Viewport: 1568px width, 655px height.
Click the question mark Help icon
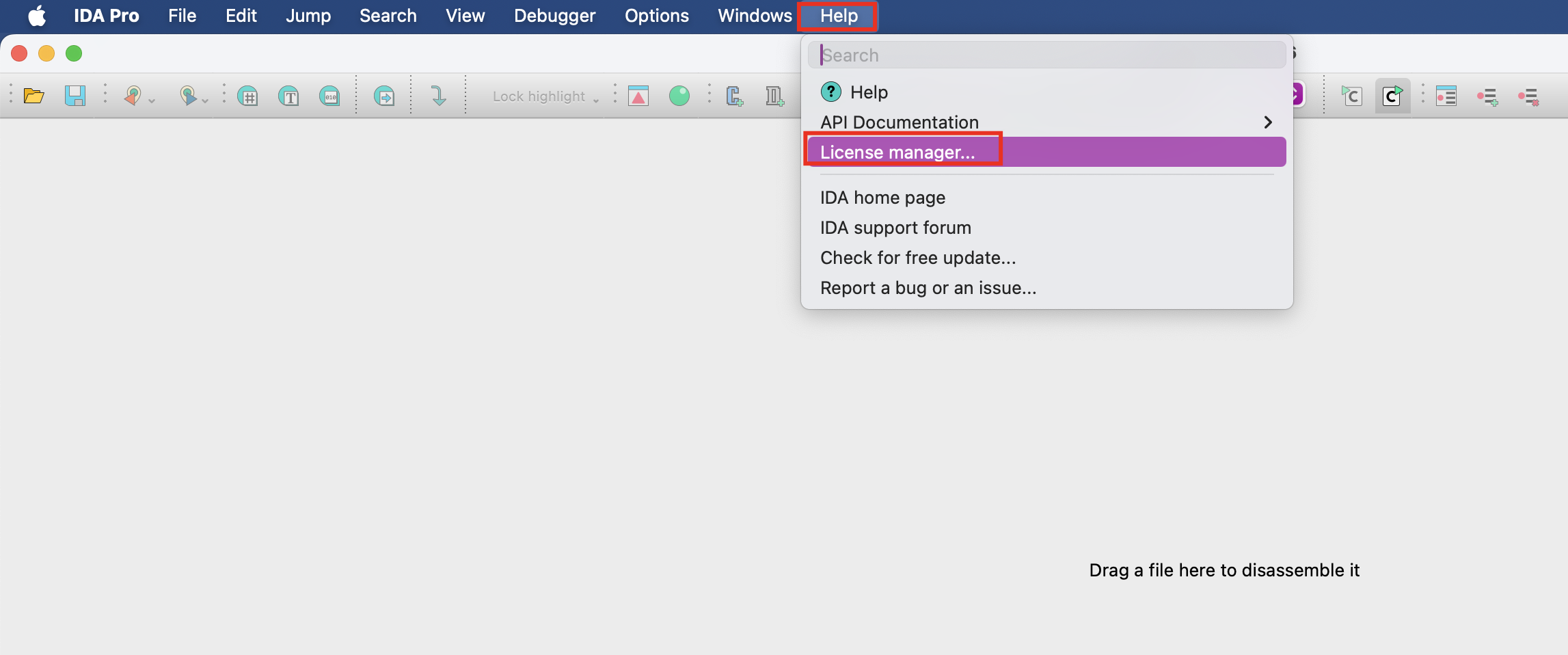click(831, 92)
